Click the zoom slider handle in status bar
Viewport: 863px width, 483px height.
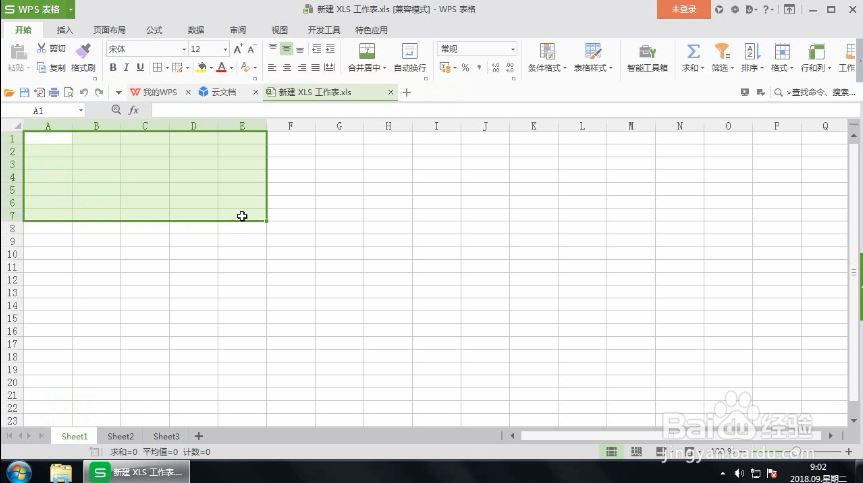pyautogui.click(x=795, y=452)
